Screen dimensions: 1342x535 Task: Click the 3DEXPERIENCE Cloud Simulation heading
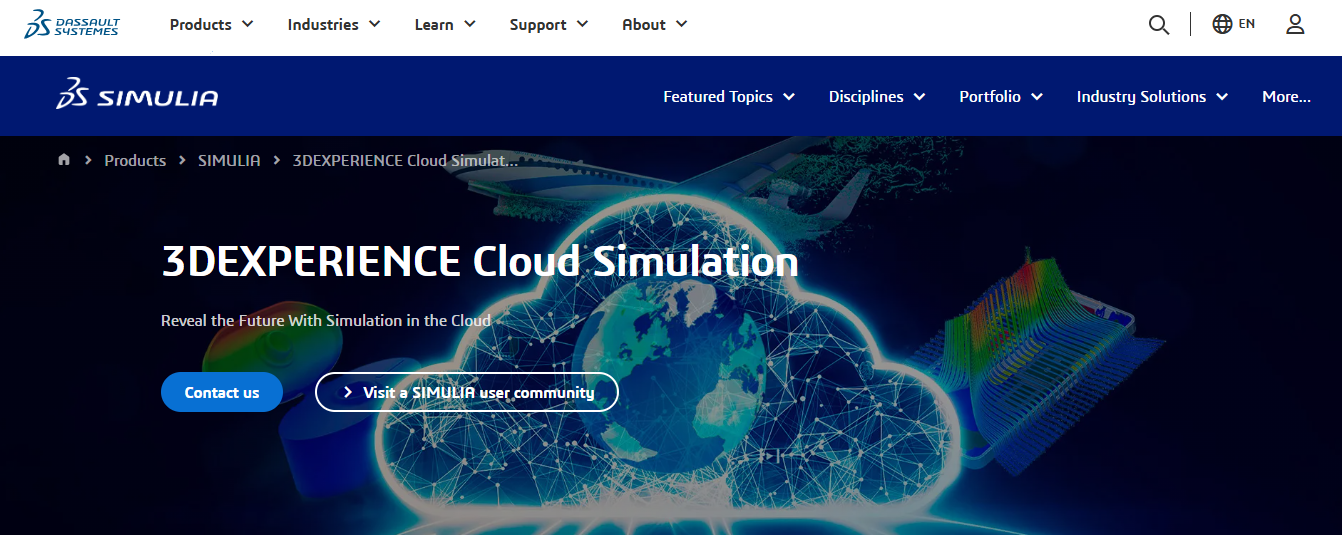[x=480, y=261]
